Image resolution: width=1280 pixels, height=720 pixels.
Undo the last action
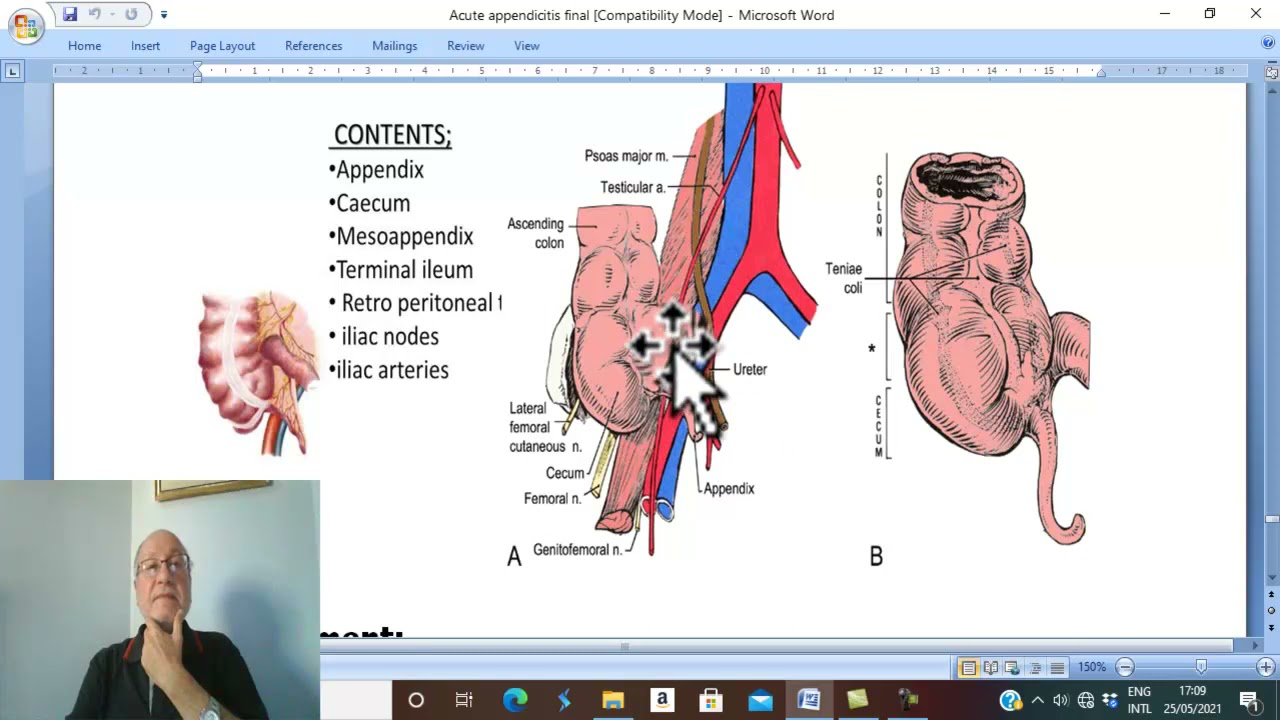coord(95,14)
